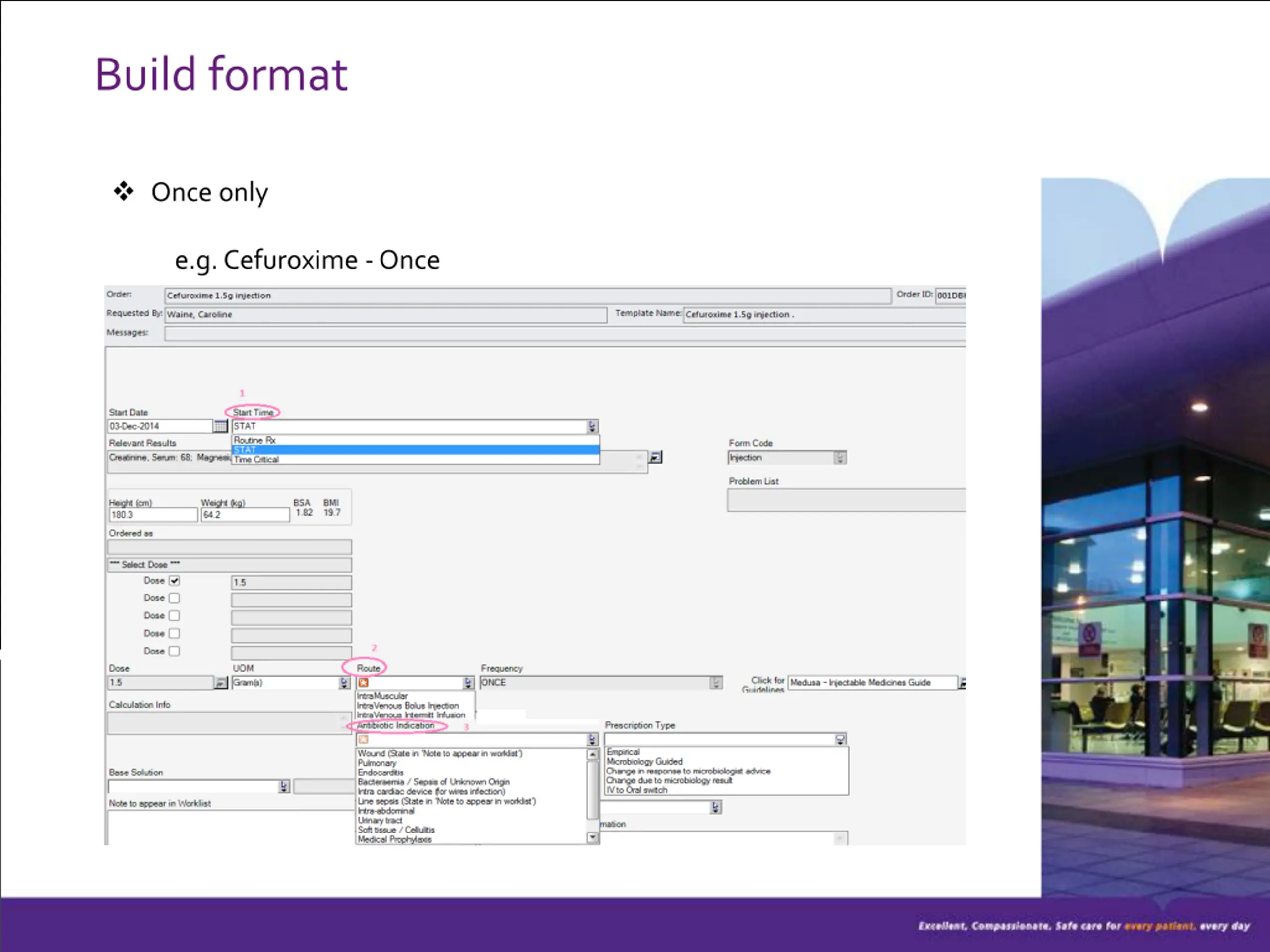Viewport: 1270px width, 952px height.
Task: Click the Requested By field Waine, Caroline
Action: pyautogui.click(x=386, y=315)
